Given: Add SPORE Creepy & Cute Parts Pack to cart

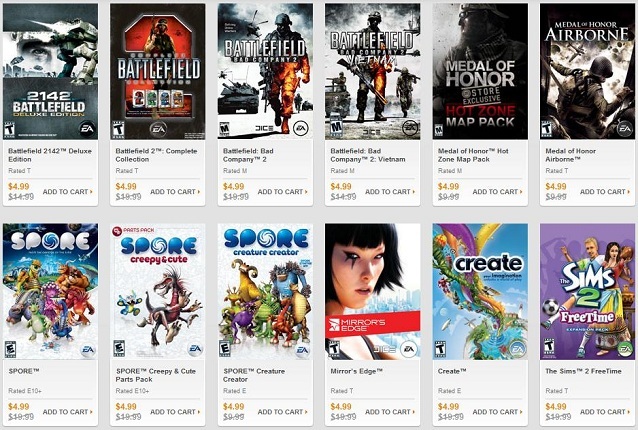Looking at the screenshot, I should [175, 412].
